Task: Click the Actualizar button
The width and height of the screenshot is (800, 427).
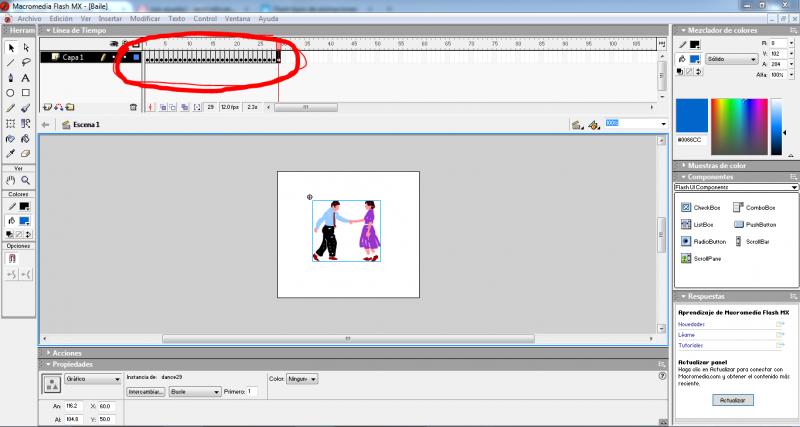Action: point(733,400)
